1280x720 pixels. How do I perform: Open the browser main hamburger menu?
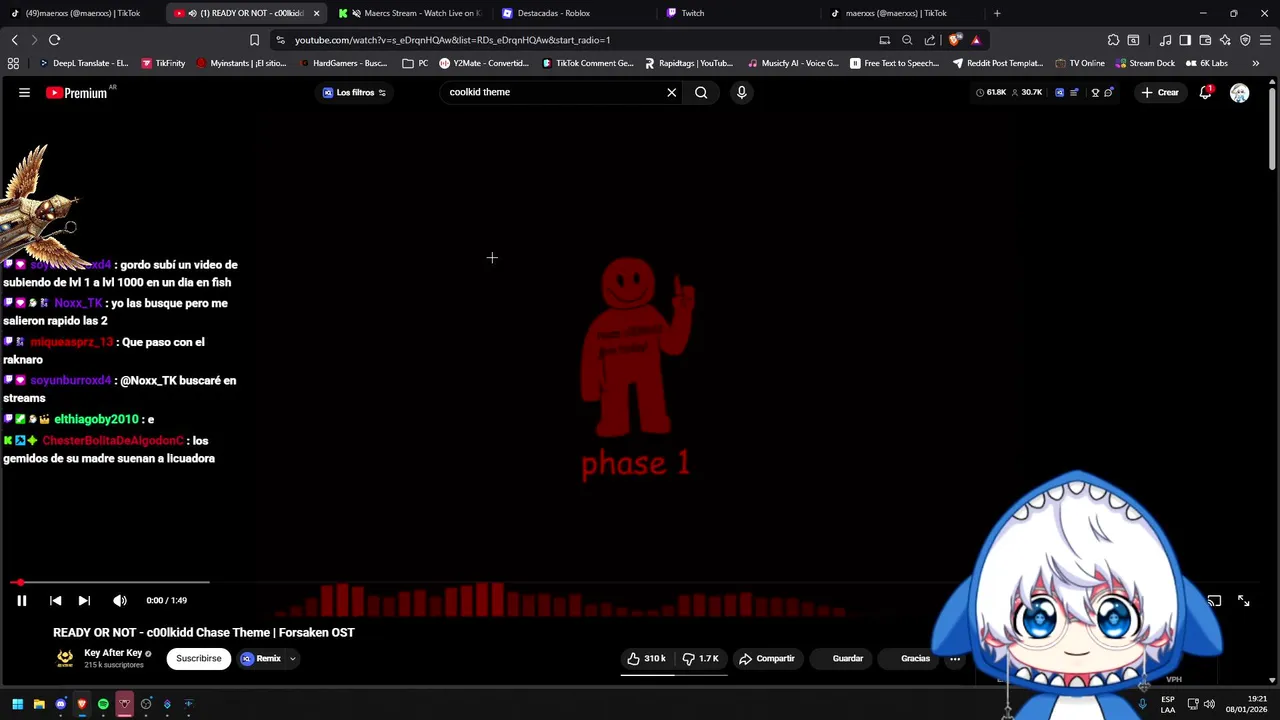pyautogui.click(x=1265, y=40)
